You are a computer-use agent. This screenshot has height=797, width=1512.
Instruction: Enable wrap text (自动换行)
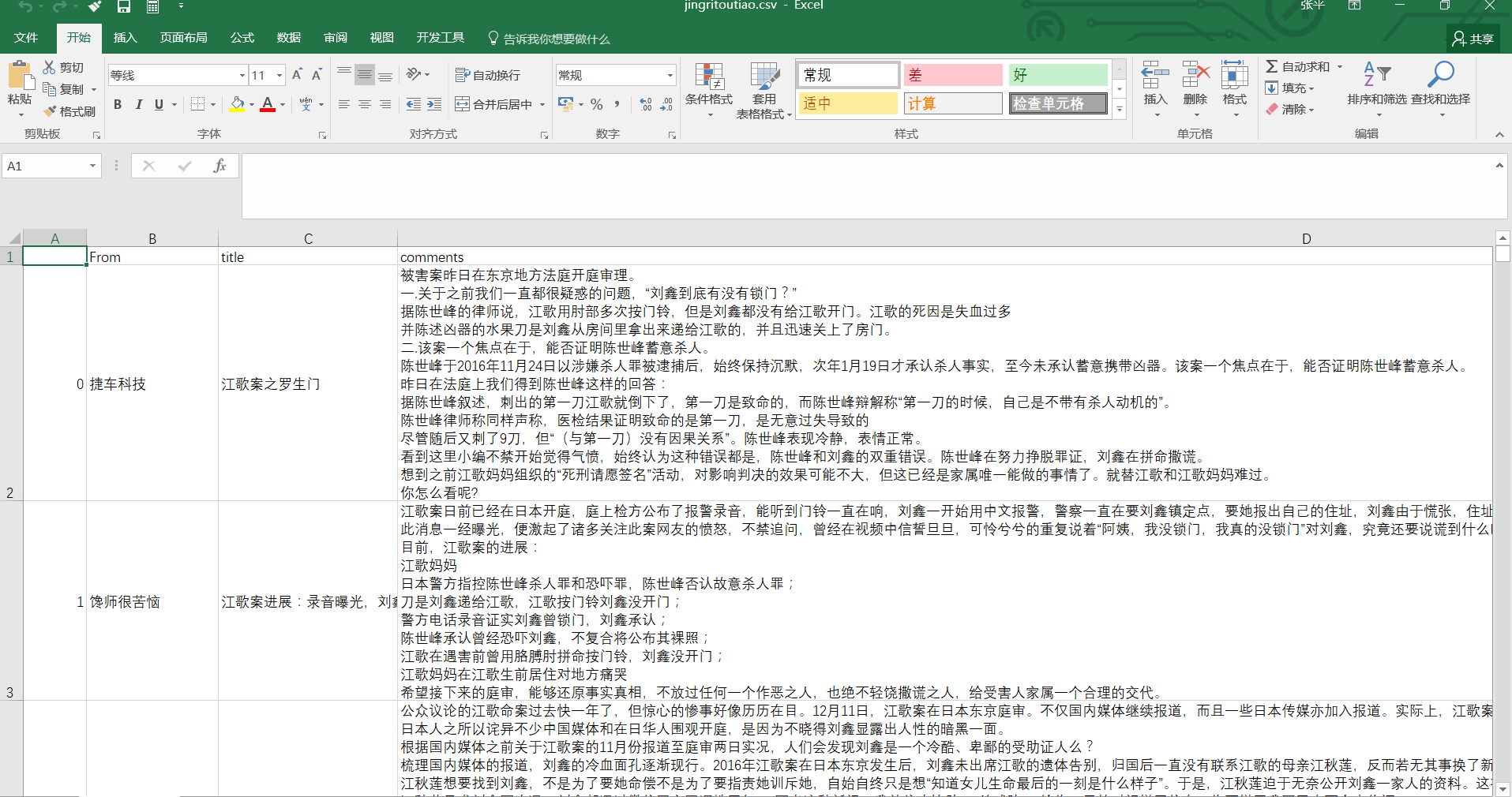click(x=490, y=74)
